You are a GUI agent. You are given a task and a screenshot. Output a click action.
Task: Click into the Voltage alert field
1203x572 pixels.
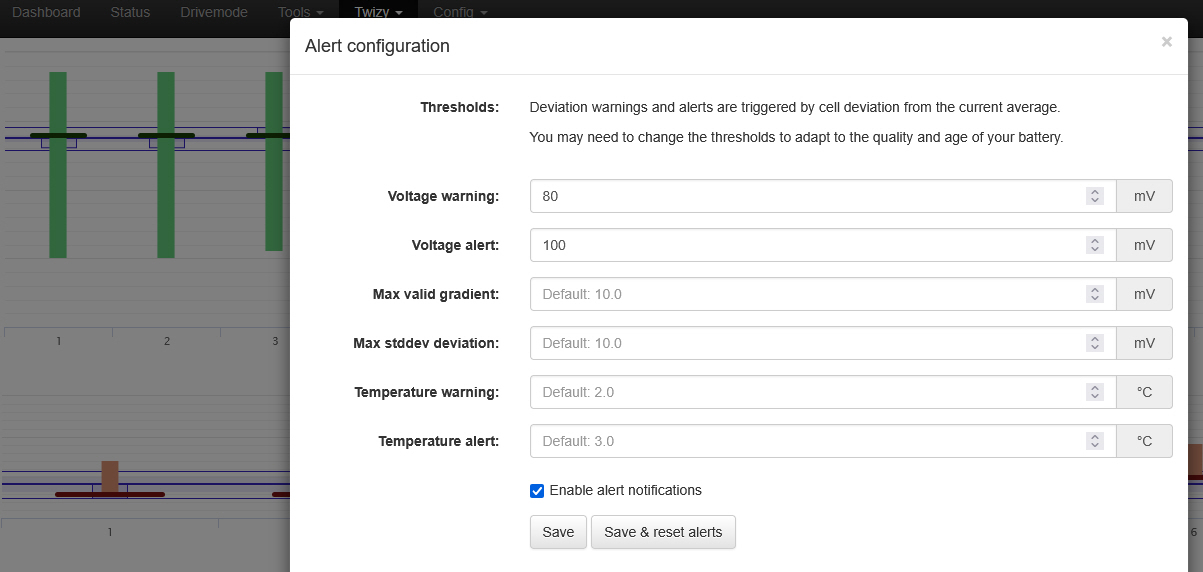(x=805, y=245)
